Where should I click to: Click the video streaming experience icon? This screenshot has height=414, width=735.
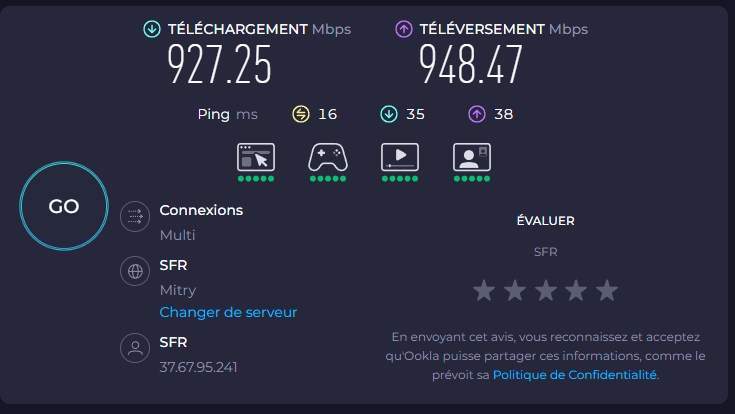point(400,157)
